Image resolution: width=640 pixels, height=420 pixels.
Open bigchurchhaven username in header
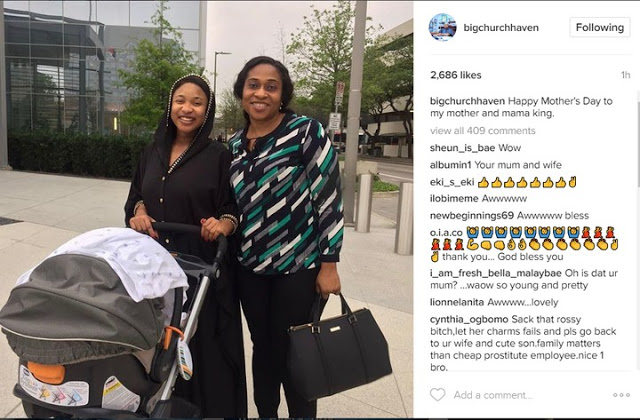[x=501, y=27]
